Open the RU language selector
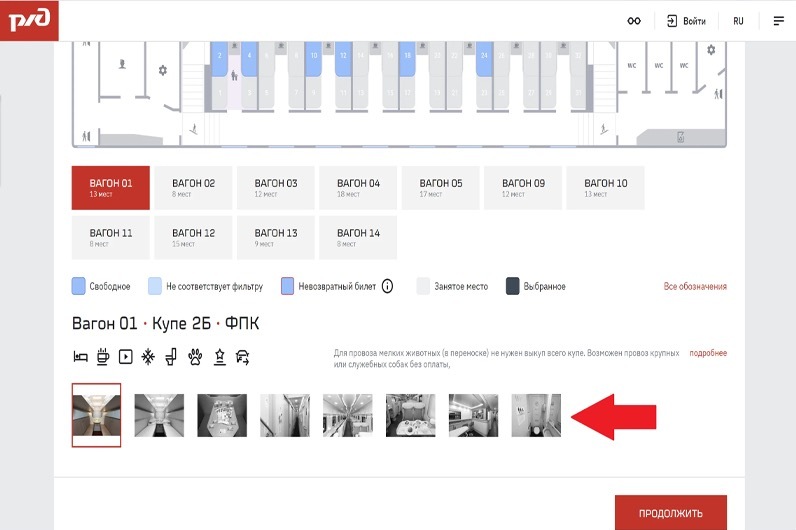The image size is (796, 530). click(x=738, y=21)
